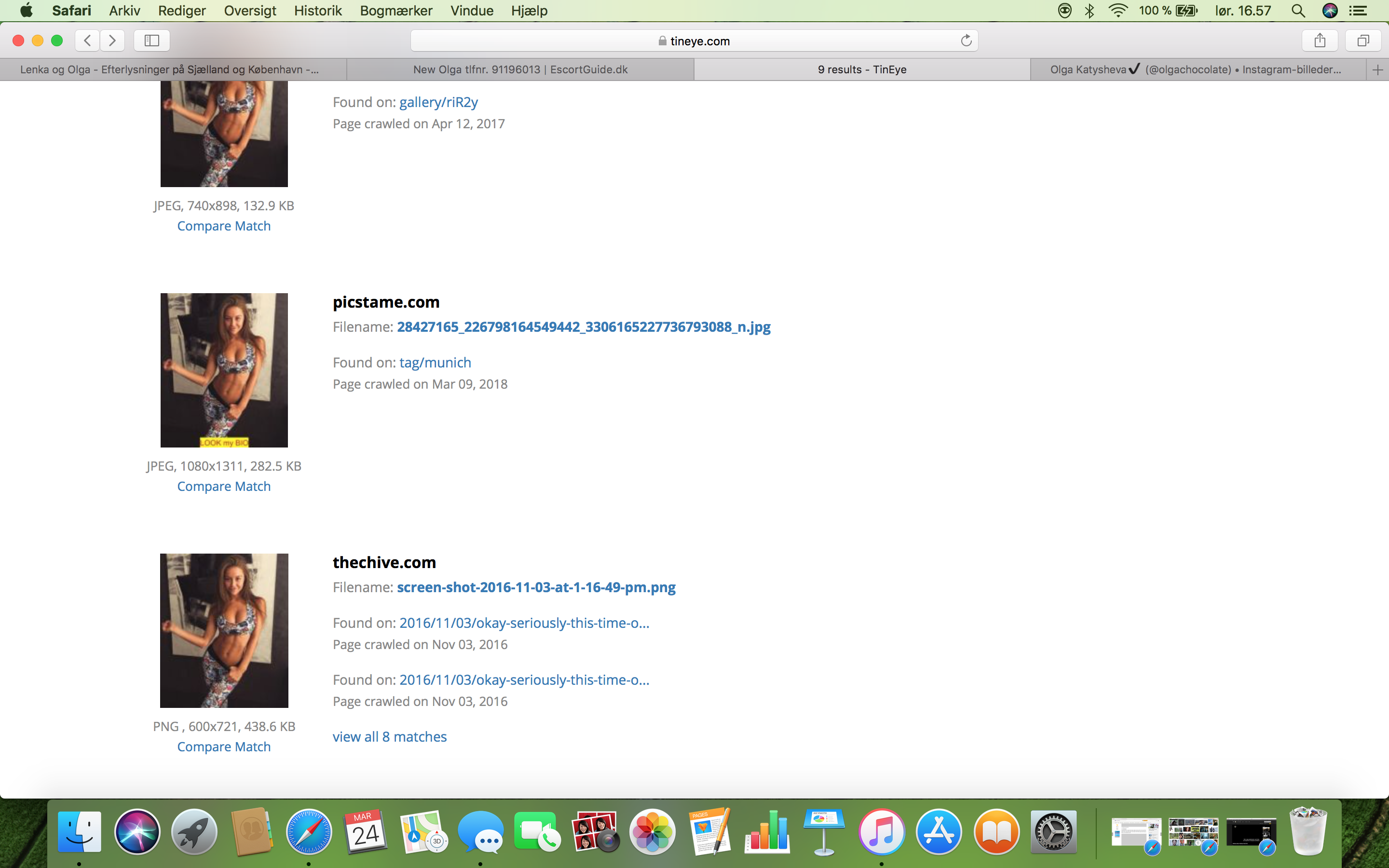Click 'view all 8 matches' link
Image resolution: width=1389 pixels, height=868 pixels.
click(389, 736)
